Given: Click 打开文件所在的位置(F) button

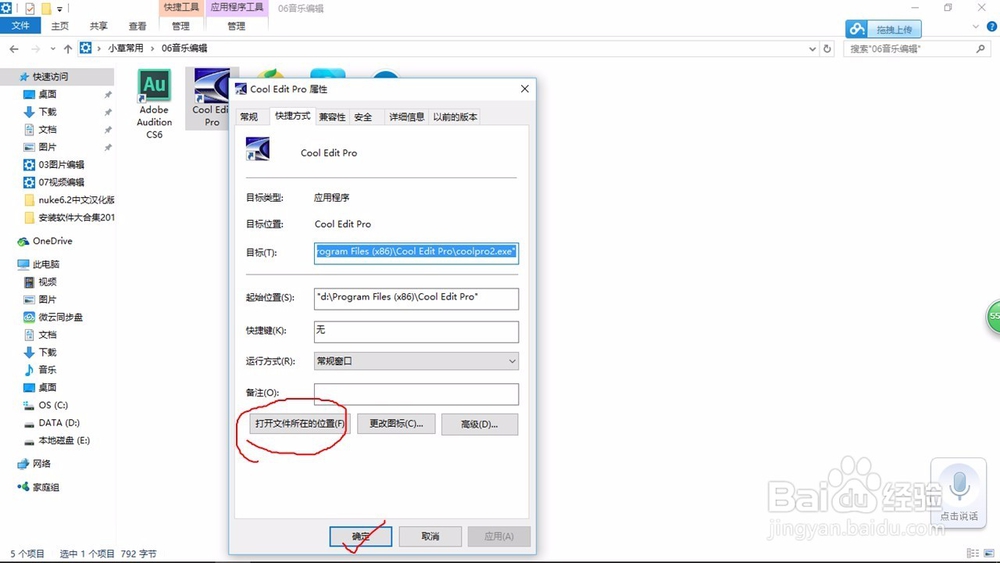Looking at the screenshot, I should (x=299, y=424).
